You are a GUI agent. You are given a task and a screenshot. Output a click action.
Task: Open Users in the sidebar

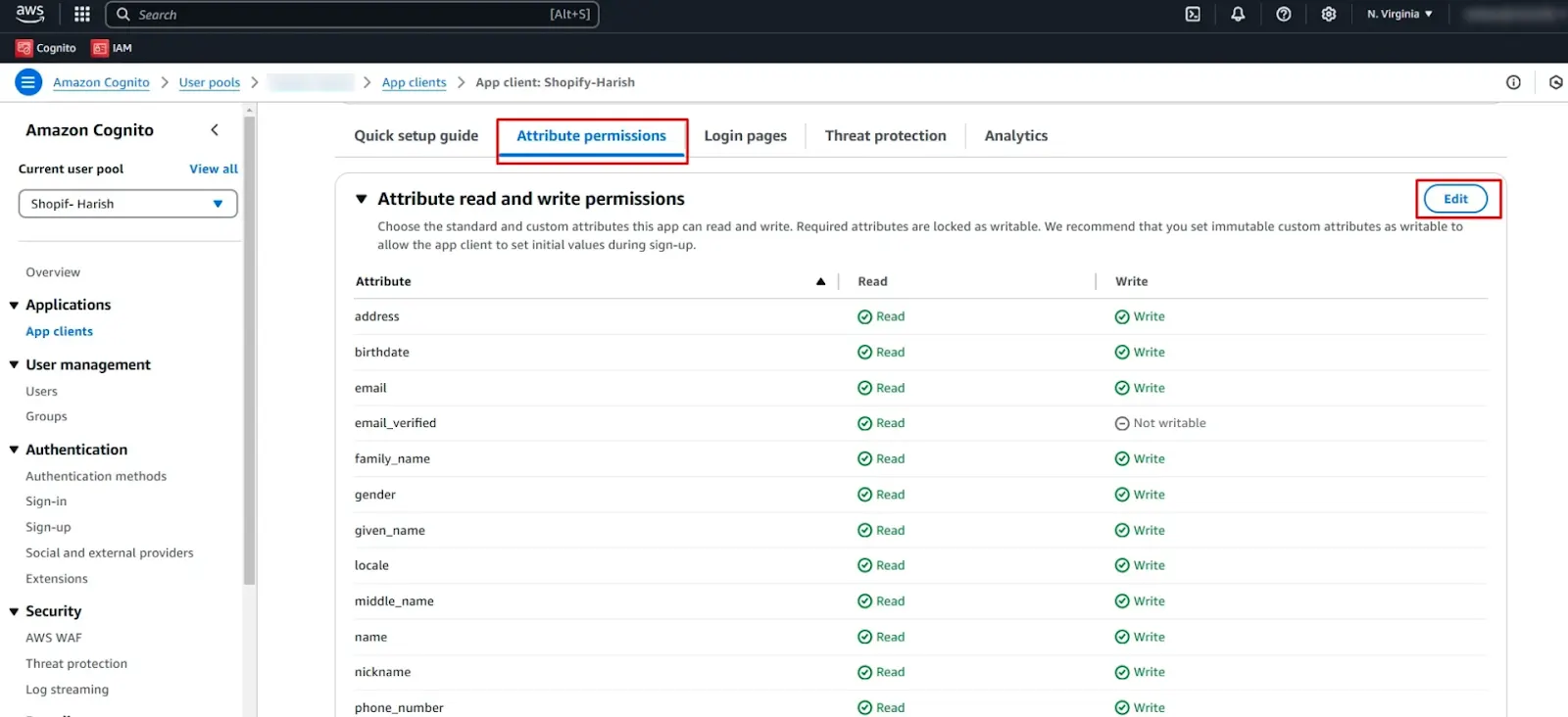(41, 391)
